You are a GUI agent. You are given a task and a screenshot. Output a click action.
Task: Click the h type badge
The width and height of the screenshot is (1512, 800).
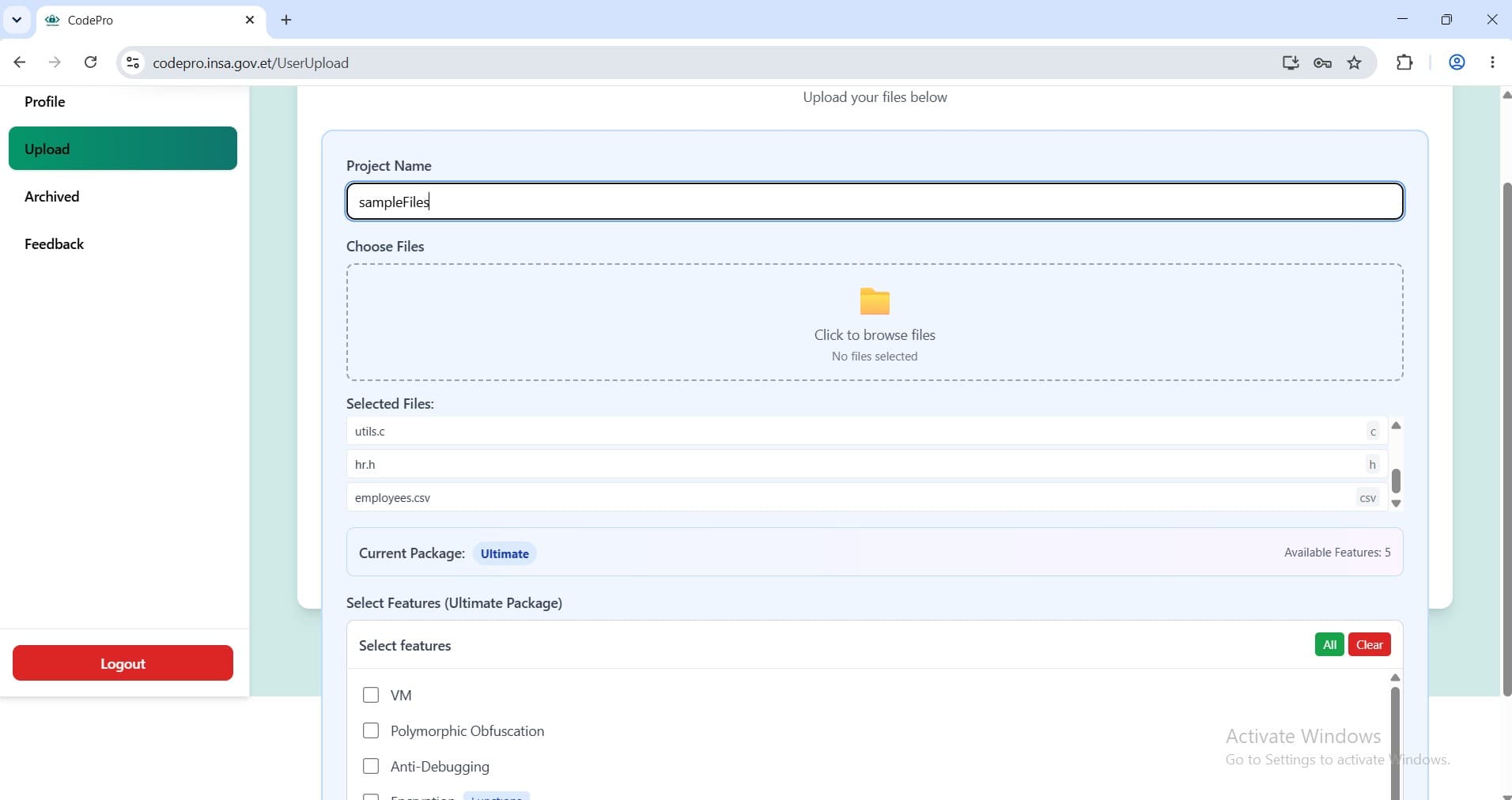click(1372, 464)
